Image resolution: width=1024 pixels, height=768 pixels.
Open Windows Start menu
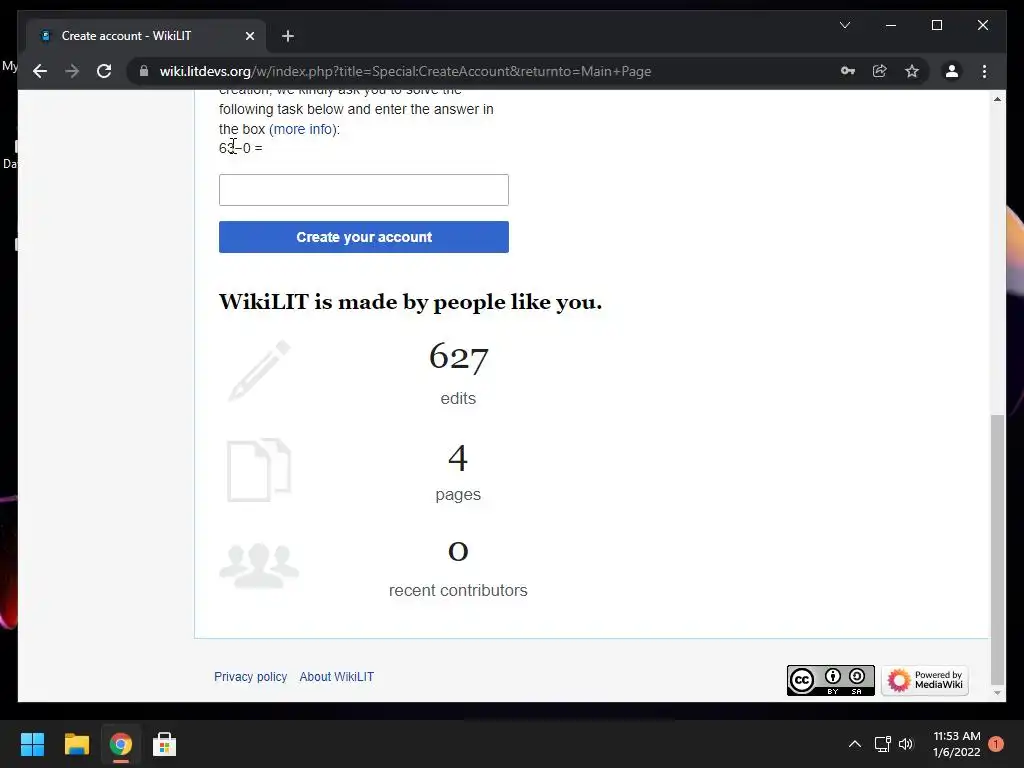tap(32, 744)
